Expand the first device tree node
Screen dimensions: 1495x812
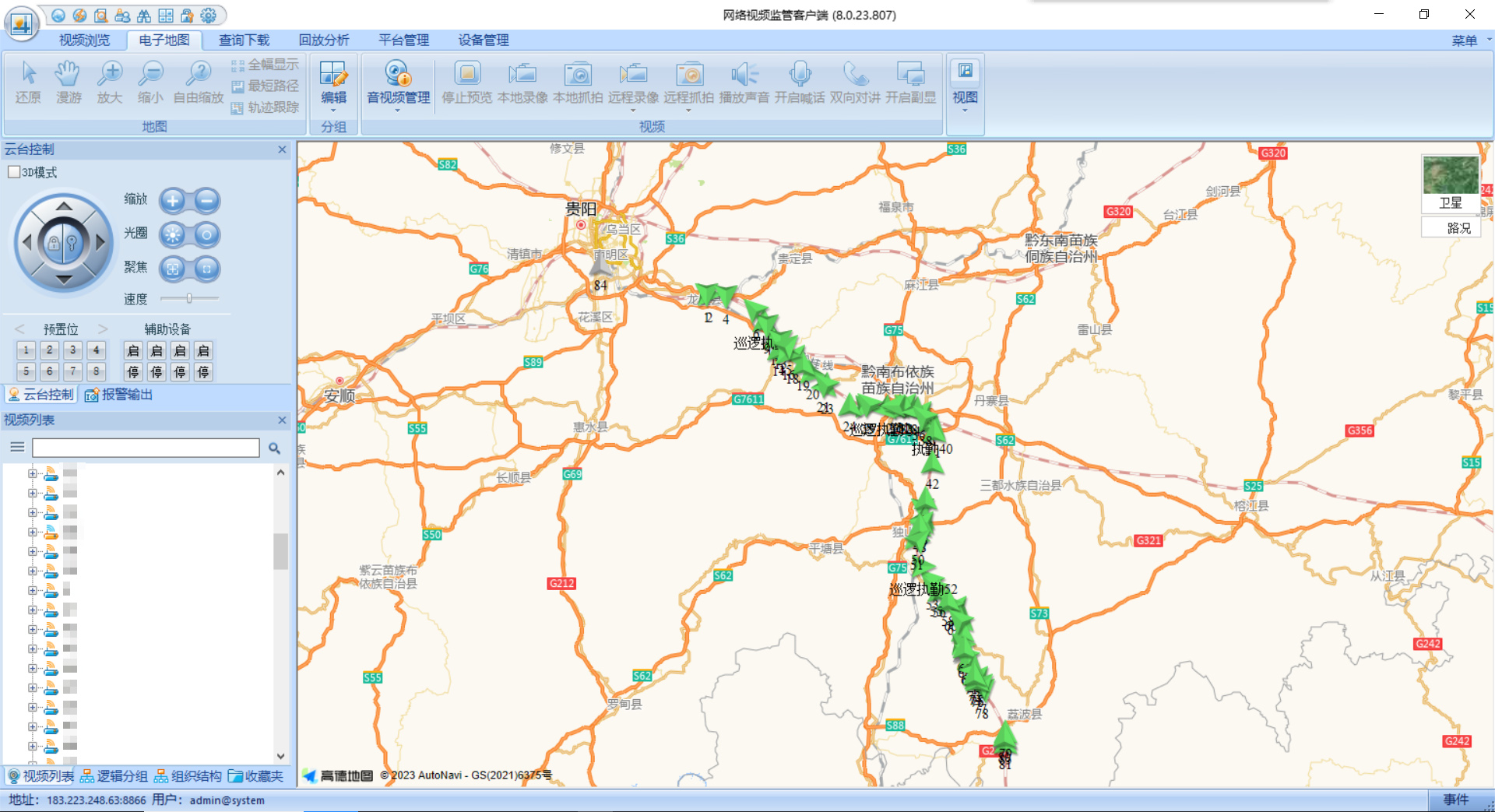click(x=33, y=473)
